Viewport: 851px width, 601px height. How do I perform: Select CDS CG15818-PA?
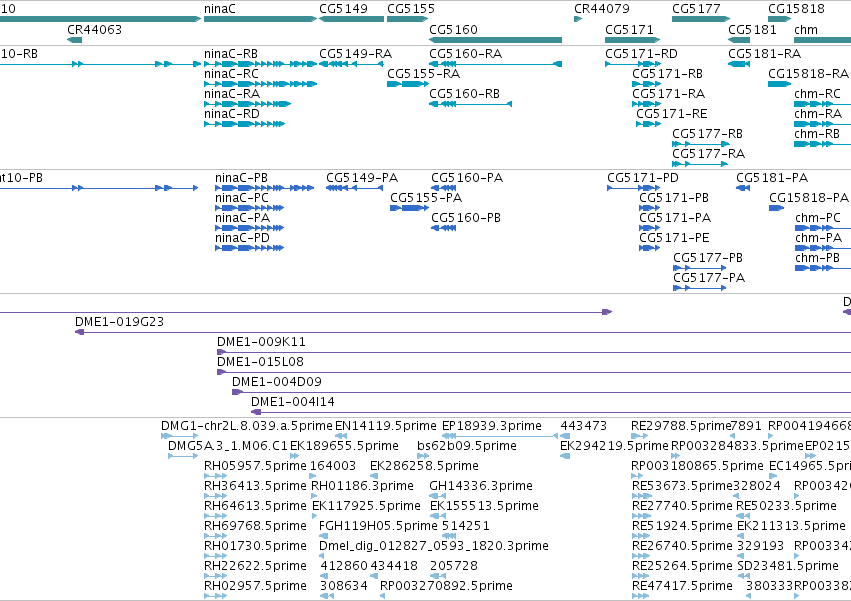777,208
